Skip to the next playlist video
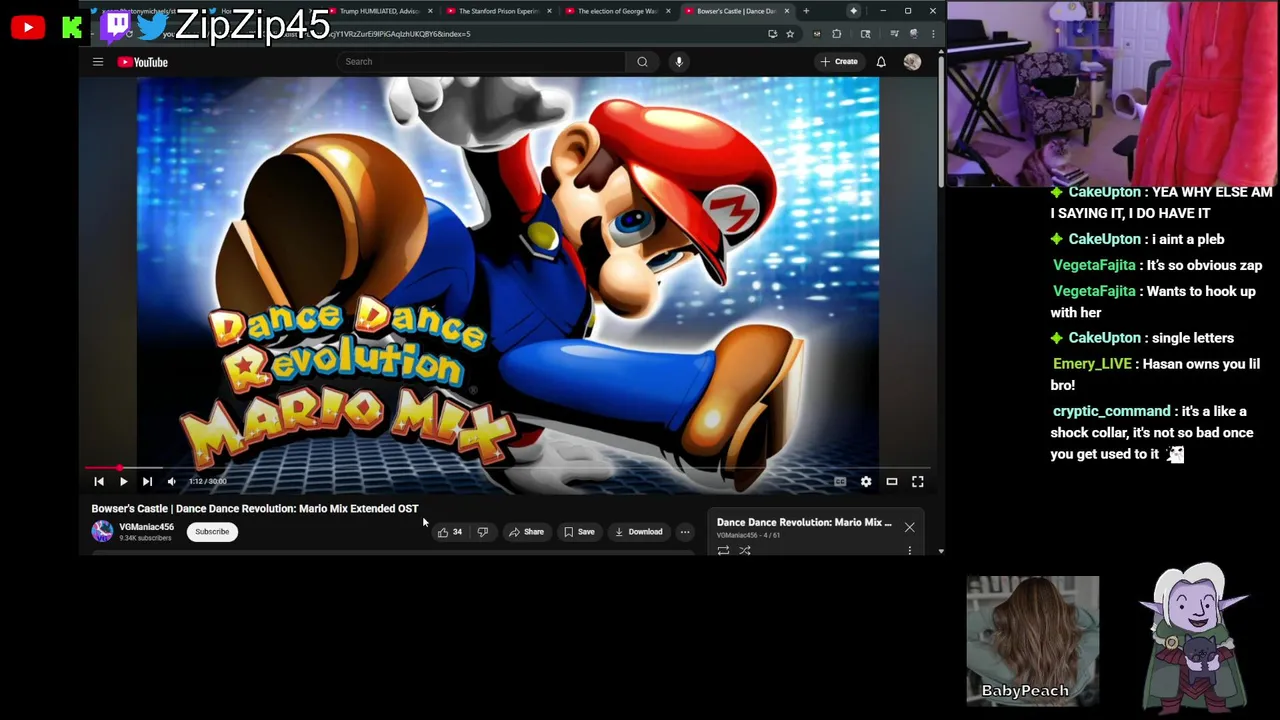 [x=147, y=482]
